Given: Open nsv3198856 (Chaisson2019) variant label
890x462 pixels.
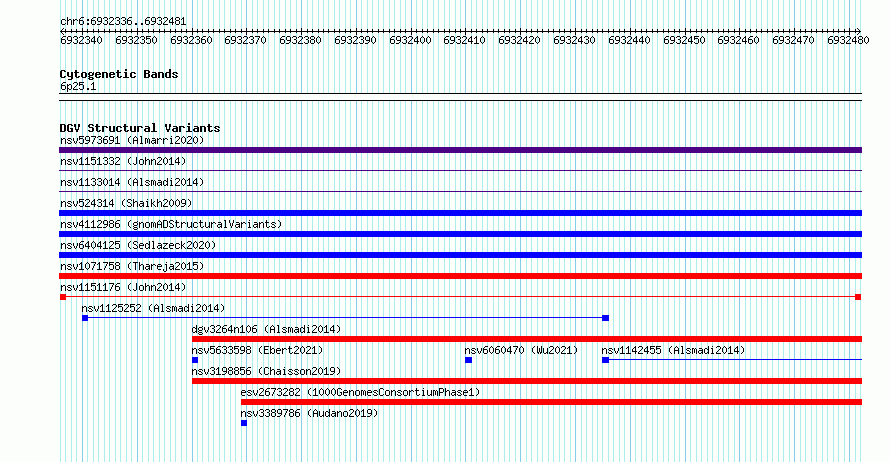Looking at the screenshot, I should 266,371.
